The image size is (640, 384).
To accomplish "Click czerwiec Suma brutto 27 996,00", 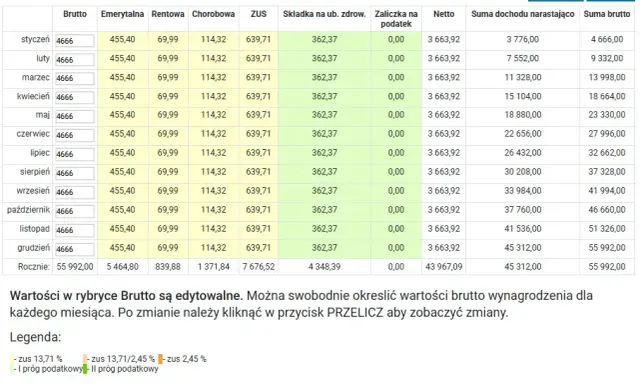I will click(x=607, y=134).
